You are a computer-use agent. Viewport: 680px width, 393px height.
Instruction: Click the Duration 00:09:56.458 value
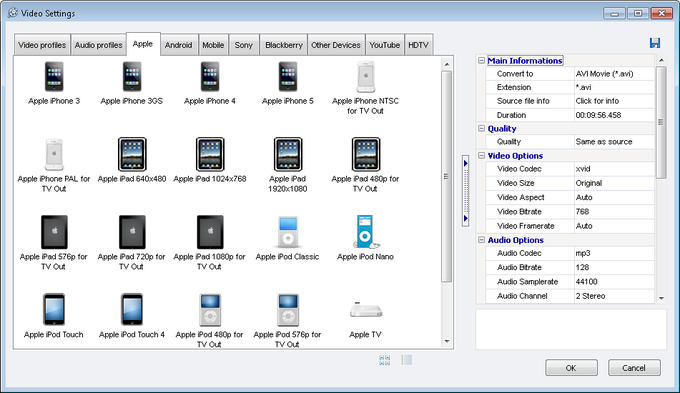(x=614, y=115)
